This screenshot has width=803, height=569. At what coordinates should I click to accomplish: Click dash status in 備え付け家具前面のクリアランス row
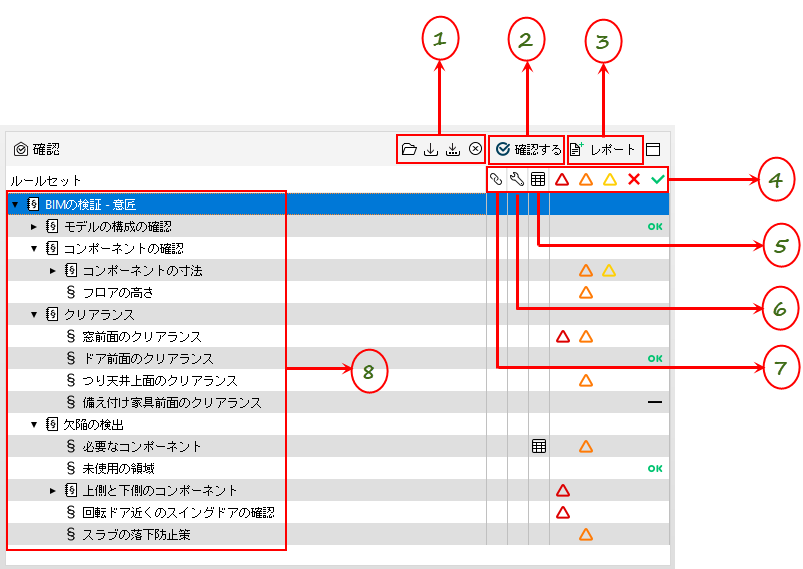click(x=655, y=403)
